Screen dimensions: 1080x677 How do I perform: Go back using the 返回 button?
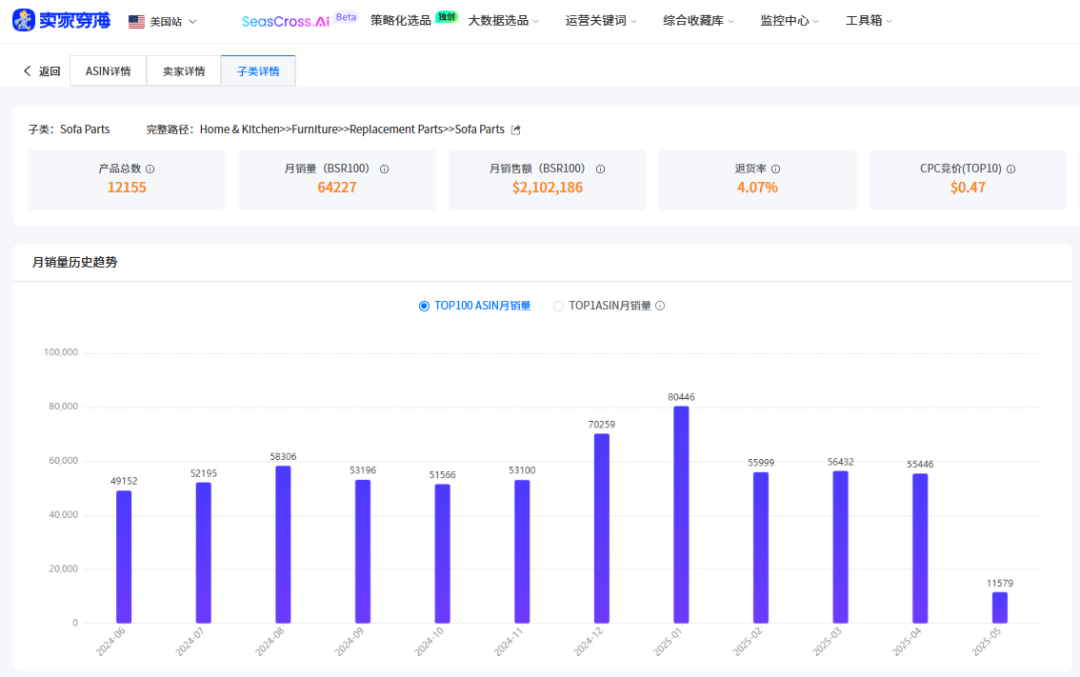pos(42,71)
